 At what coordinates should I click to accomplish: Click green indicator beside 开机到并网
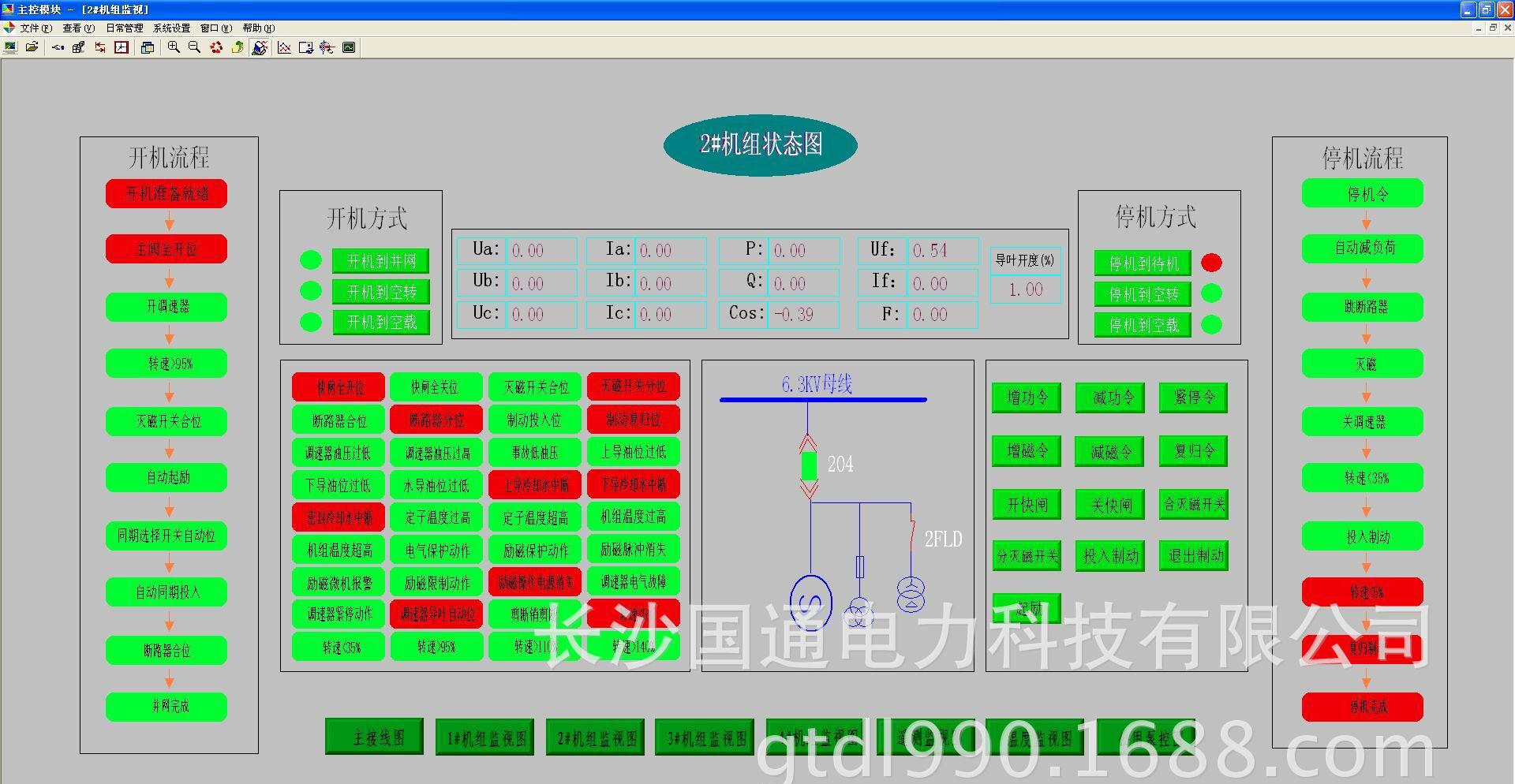(x=311, y=259)
